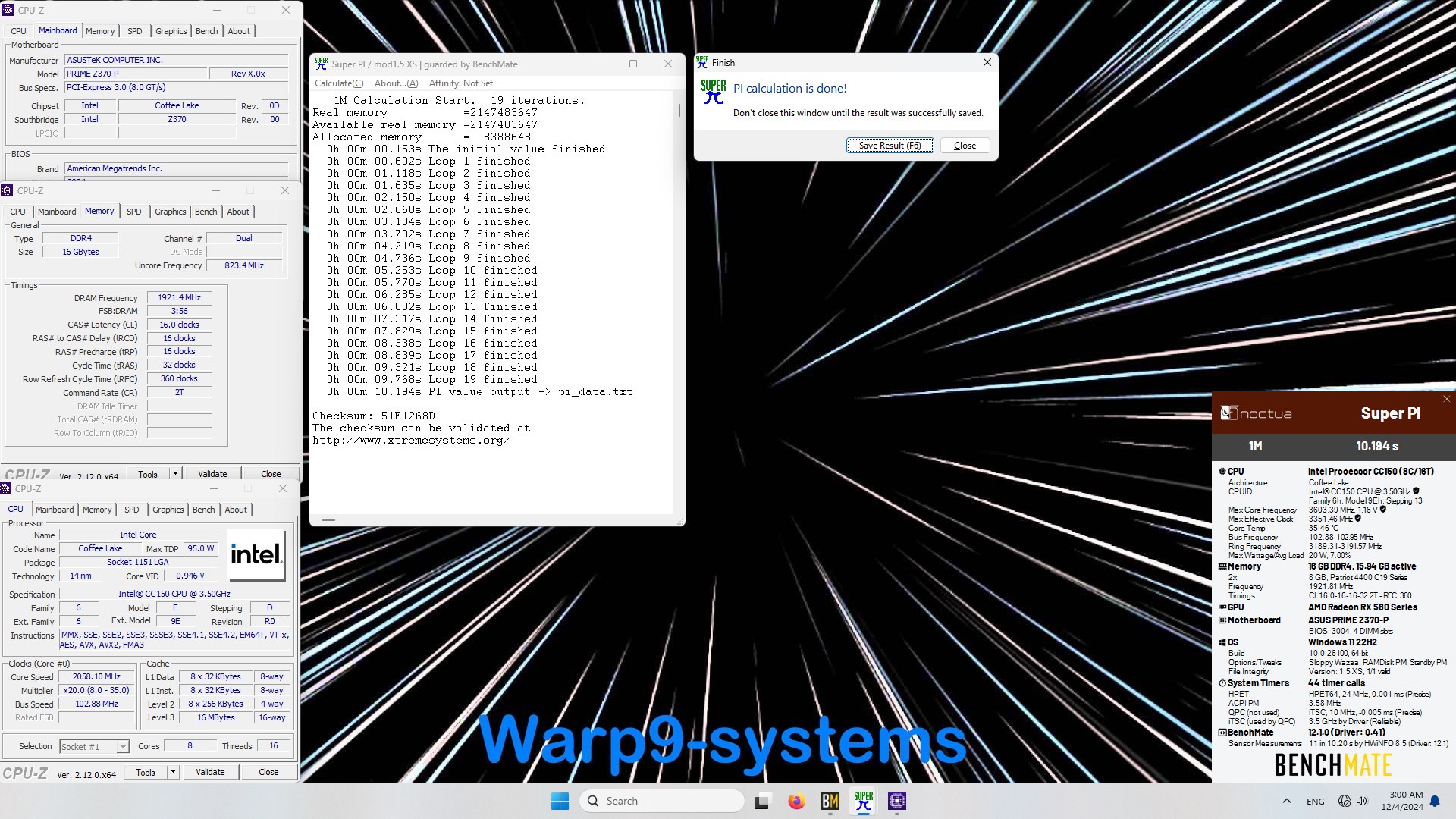Minimize the CPU-Z Mainboard window
This screenshot has width=1456, height=819.
coord(216,10)
